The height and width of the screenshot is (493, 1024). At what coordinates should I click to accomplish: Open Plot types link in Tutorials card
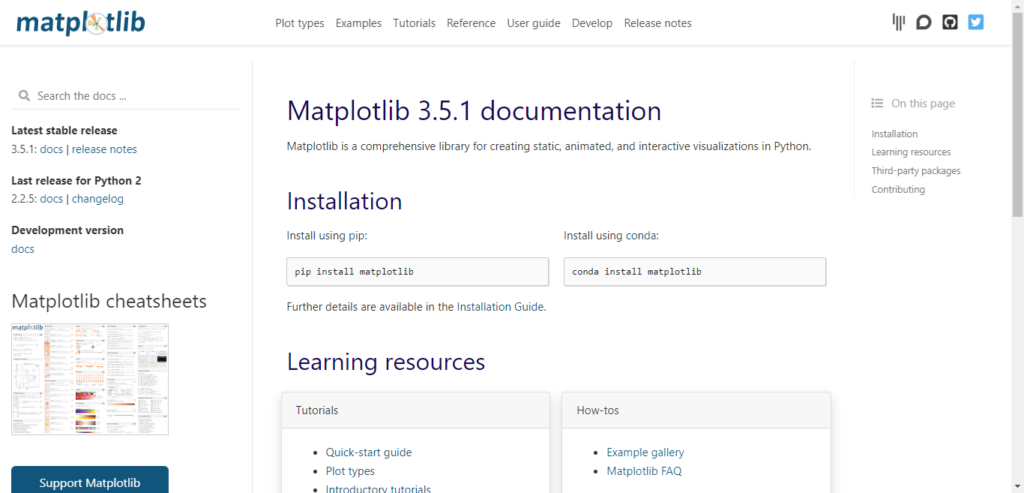pyautogui.click(x=350, y=471)
